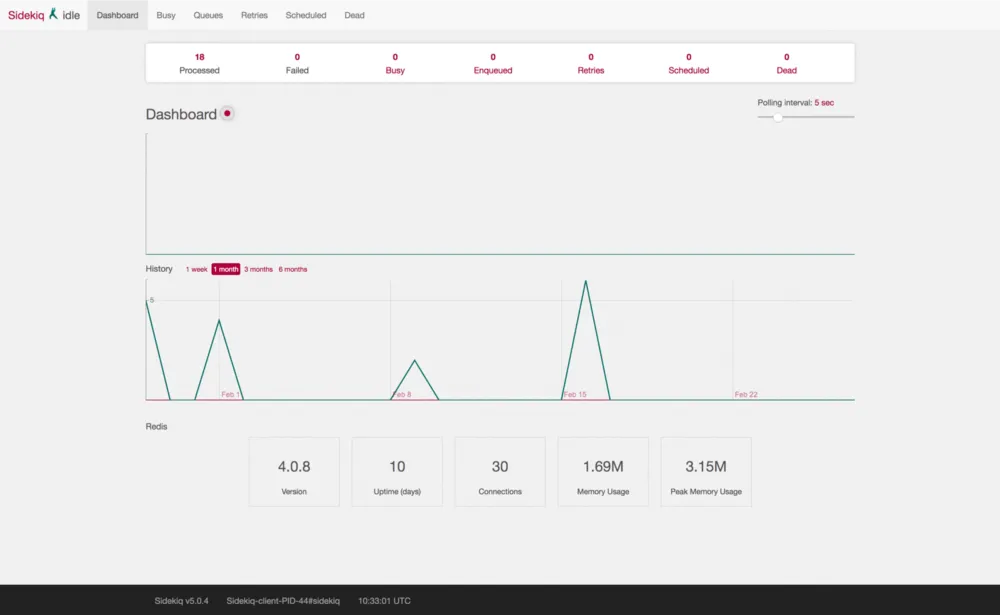The image size is (1000, 615).
Task: Open the Retries summary stat
Action: (591, 63)
